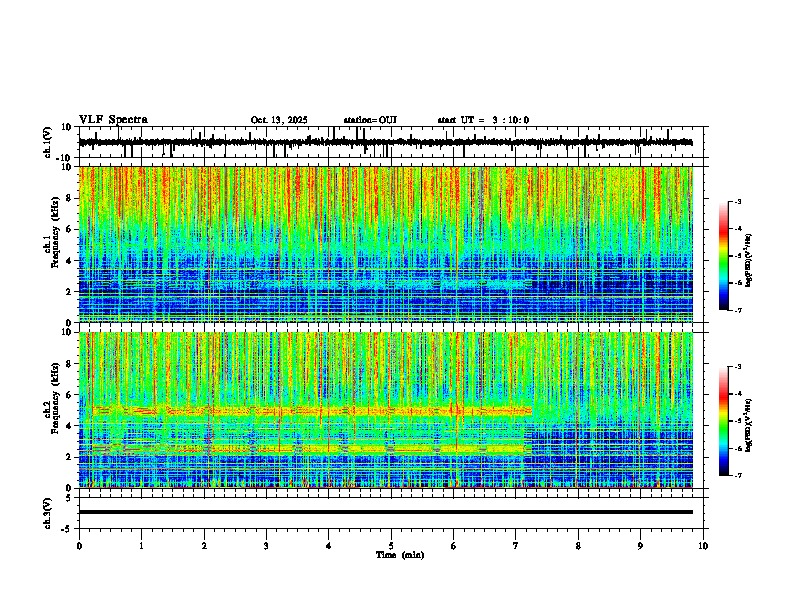
Task: Click the "2" kHz tick on ch.1 spectrogram
Action: (x=69, y=292)
